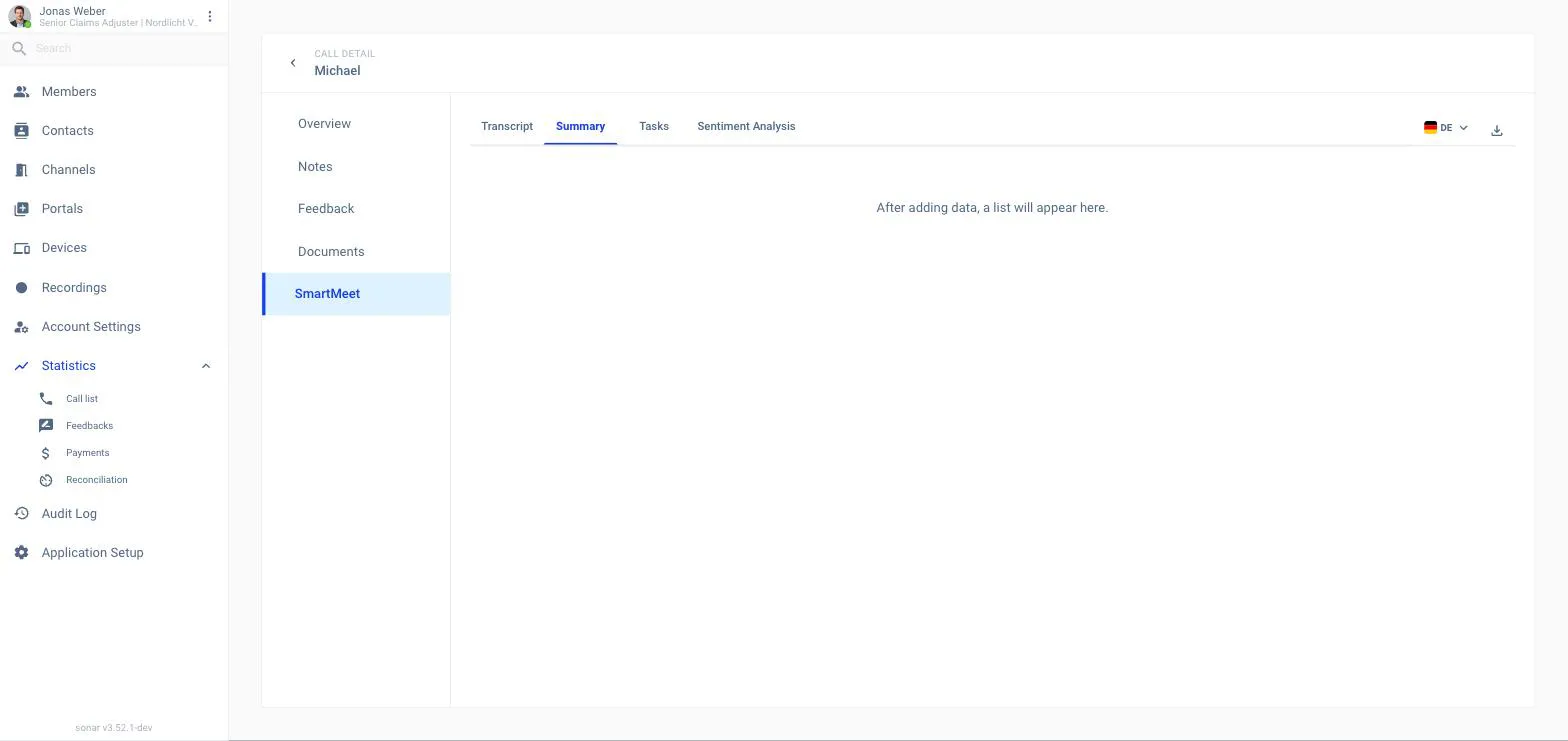The image size is (1568, 741).
Task: Click the search magnifier icon
Action: (19, 48)
